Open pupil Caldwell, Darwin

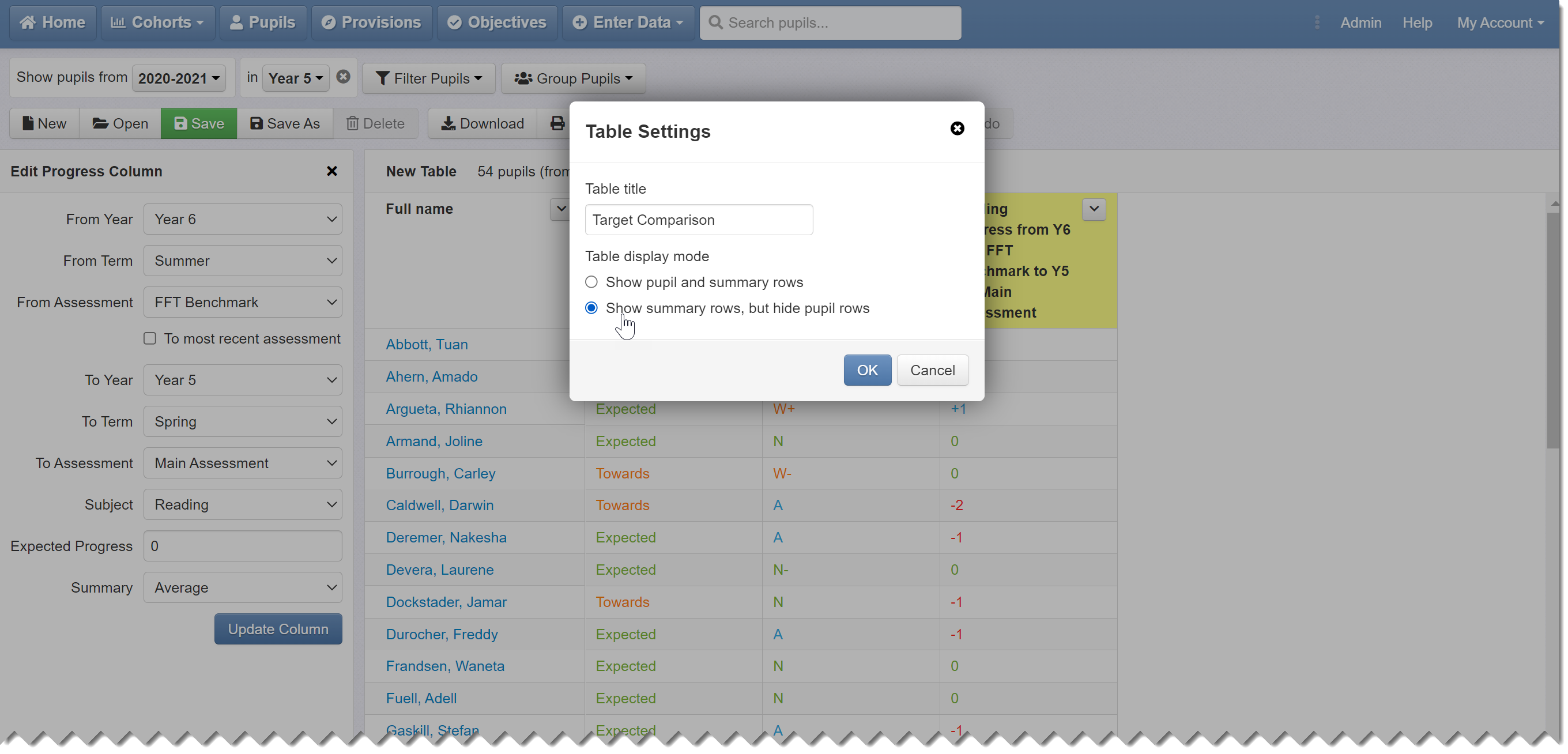tap(439, 504)
